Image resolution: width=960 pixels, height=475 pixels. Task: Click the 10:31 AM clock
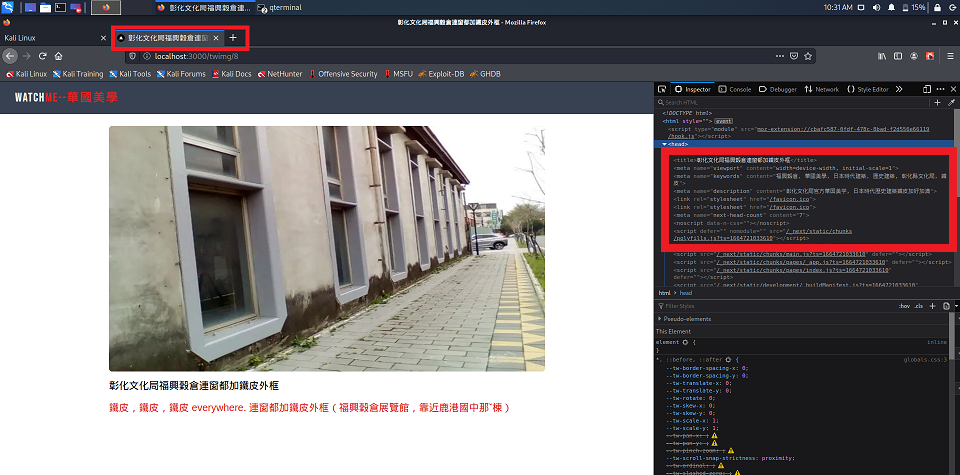click(x=838, y=7)
